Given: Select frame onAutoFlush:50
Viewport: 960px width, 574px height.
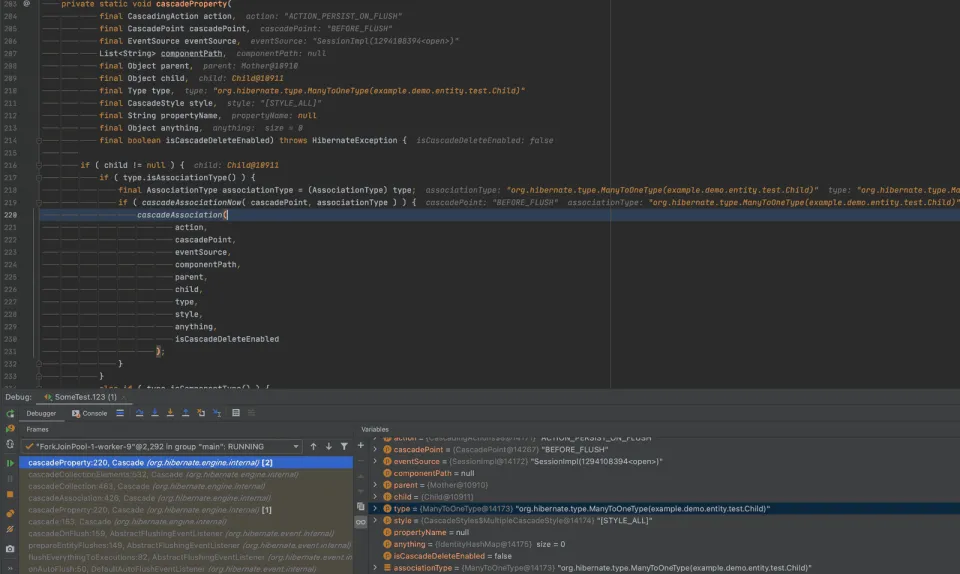Looking at the screenshot, I should (x=186, y=569).
